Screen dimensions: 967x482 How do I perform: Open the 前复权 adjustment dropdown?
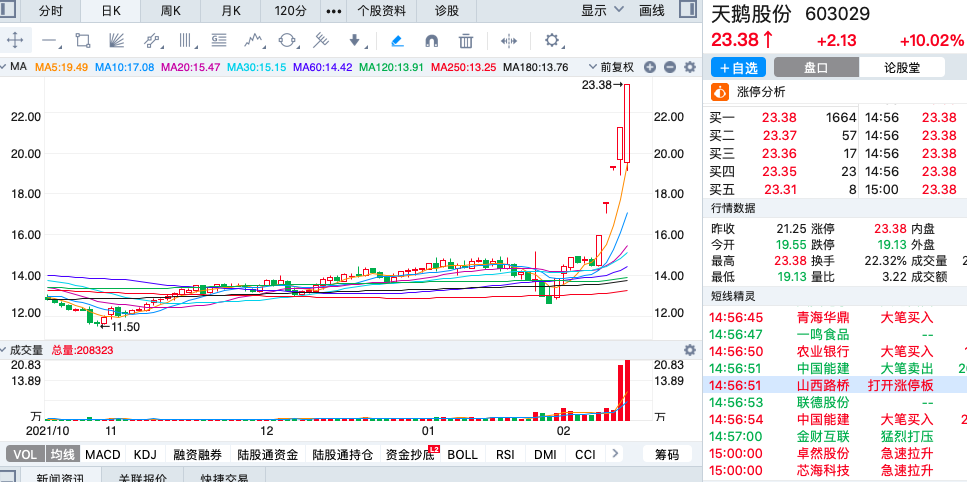615,67
